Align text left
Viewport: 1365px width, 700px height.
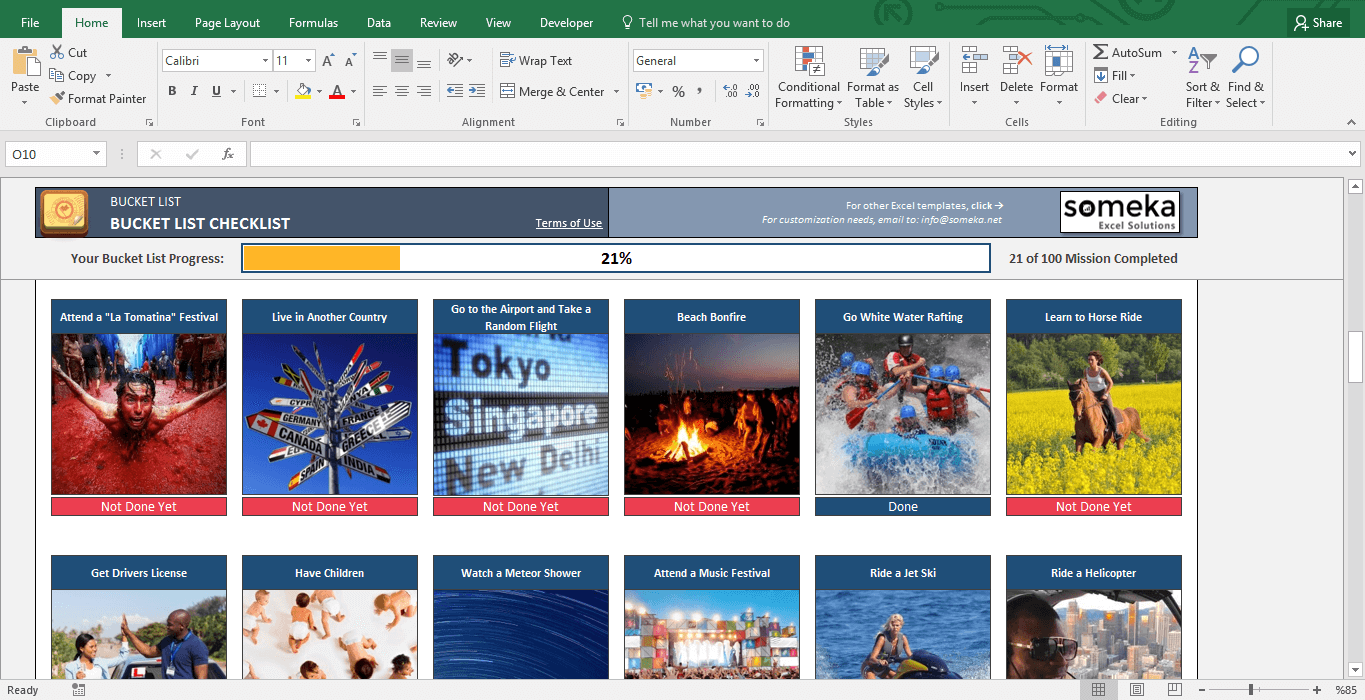(379, 91)
